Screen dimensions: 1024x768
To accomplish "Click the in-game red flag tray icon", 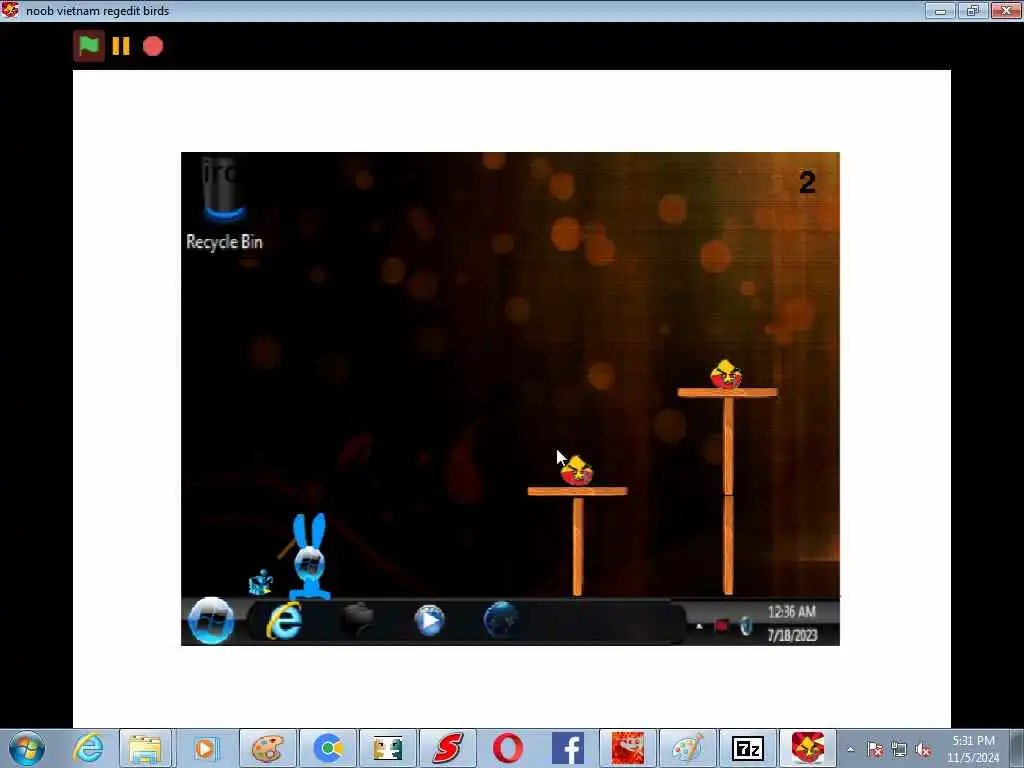I will [x=721, y=626].
